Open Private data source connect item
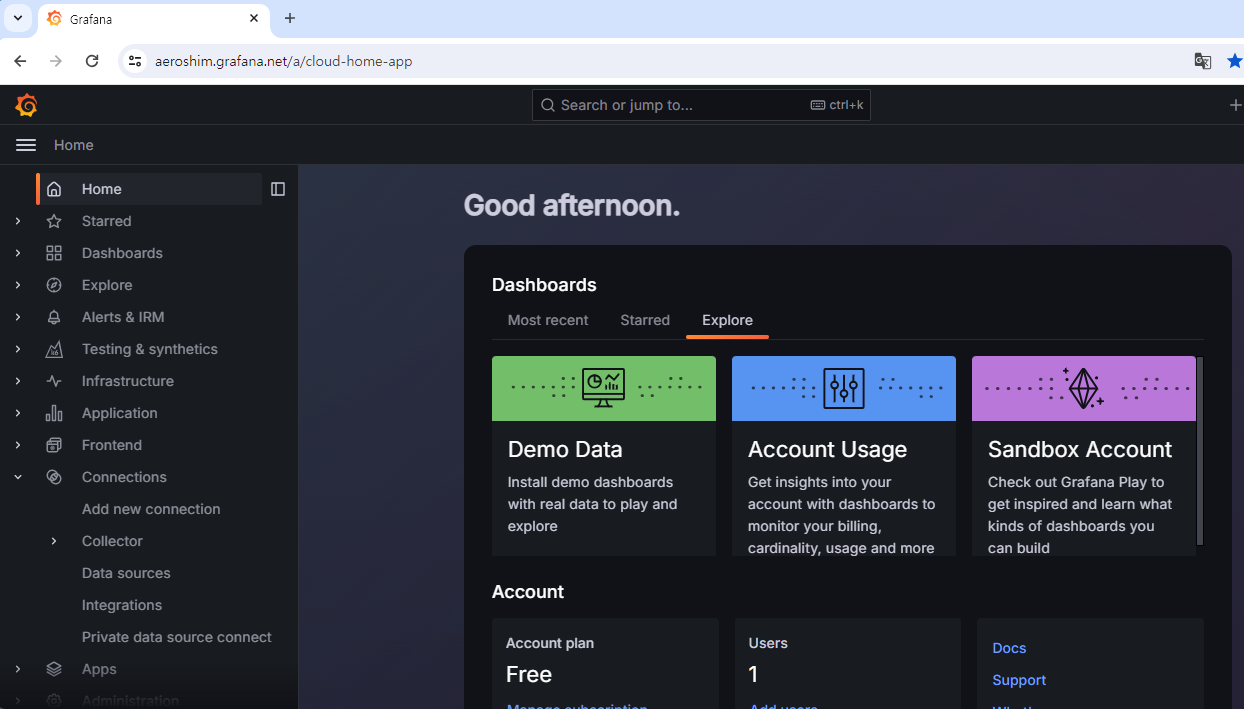Image resolution: width=1244 pixels, height=709 pixels. (x=177, y=637)
